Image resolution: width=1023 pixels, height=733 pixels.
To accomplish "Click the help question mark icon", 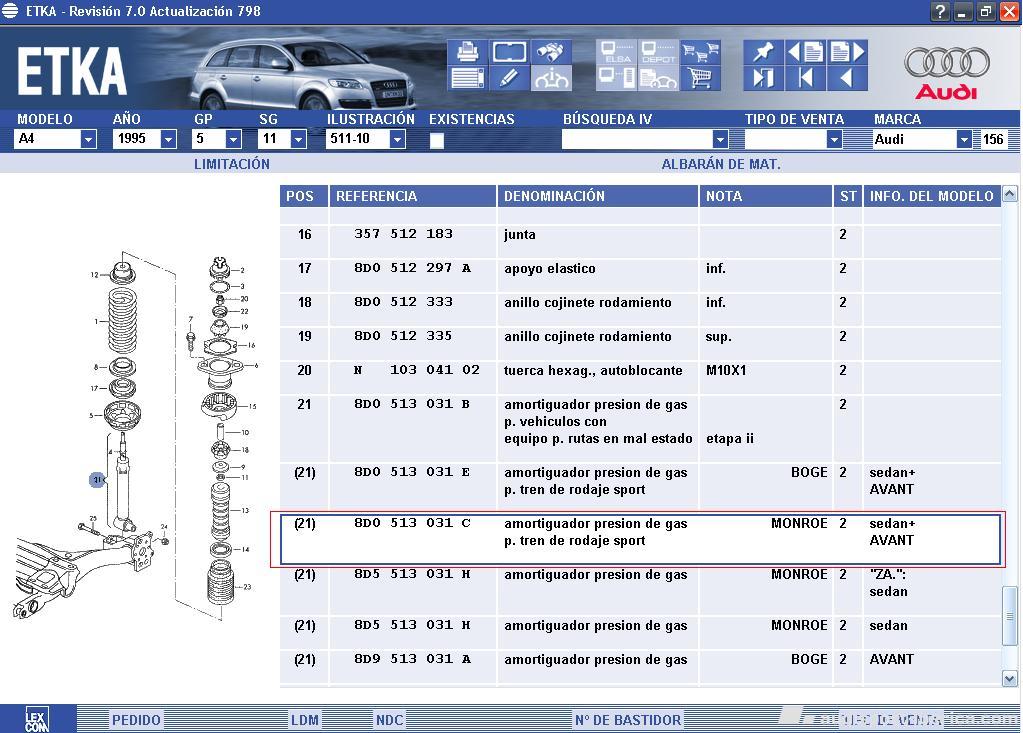I will coord(939,12).
